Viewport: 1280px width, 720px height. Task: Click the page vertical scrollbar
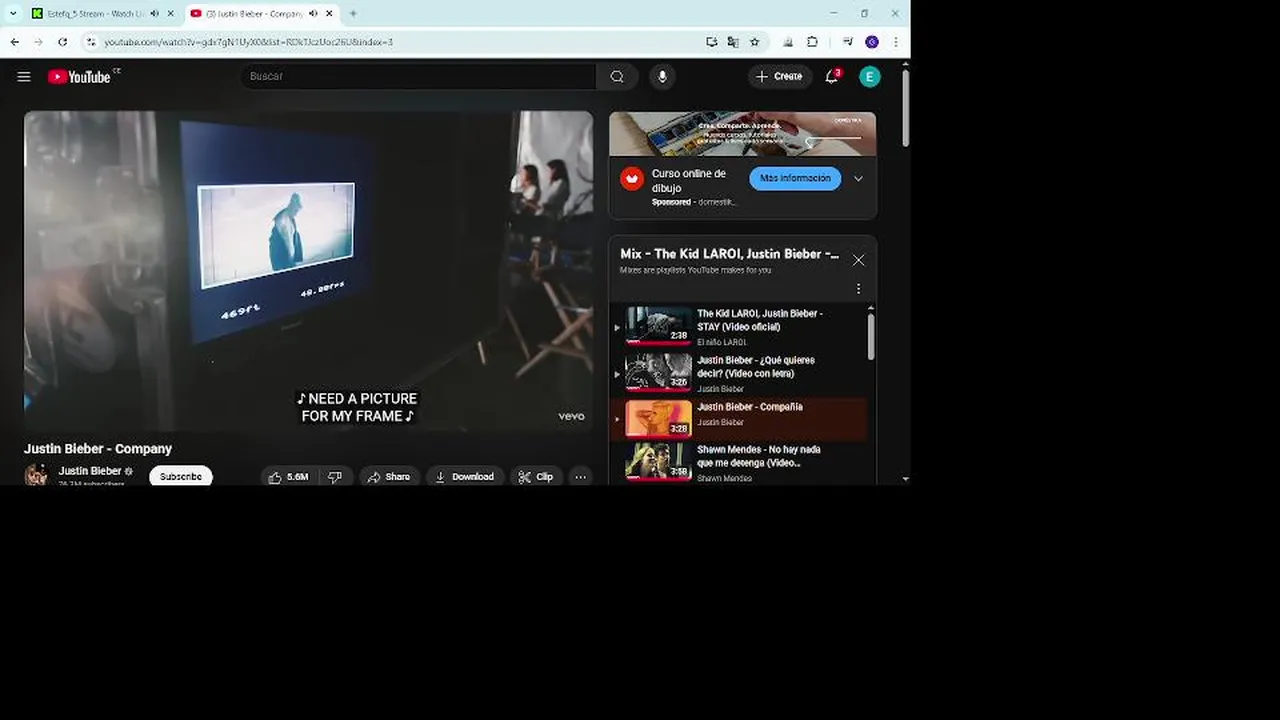[905, 110]
